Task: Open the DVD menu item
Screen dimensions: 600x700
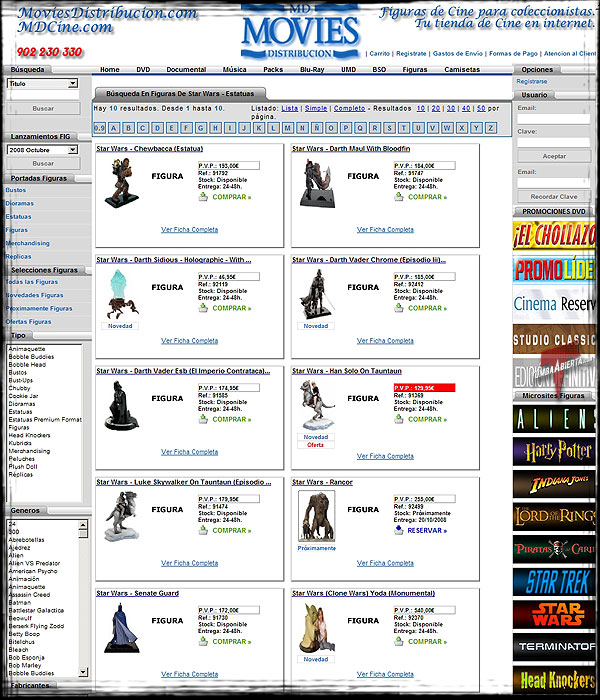Action: (143, 70)
